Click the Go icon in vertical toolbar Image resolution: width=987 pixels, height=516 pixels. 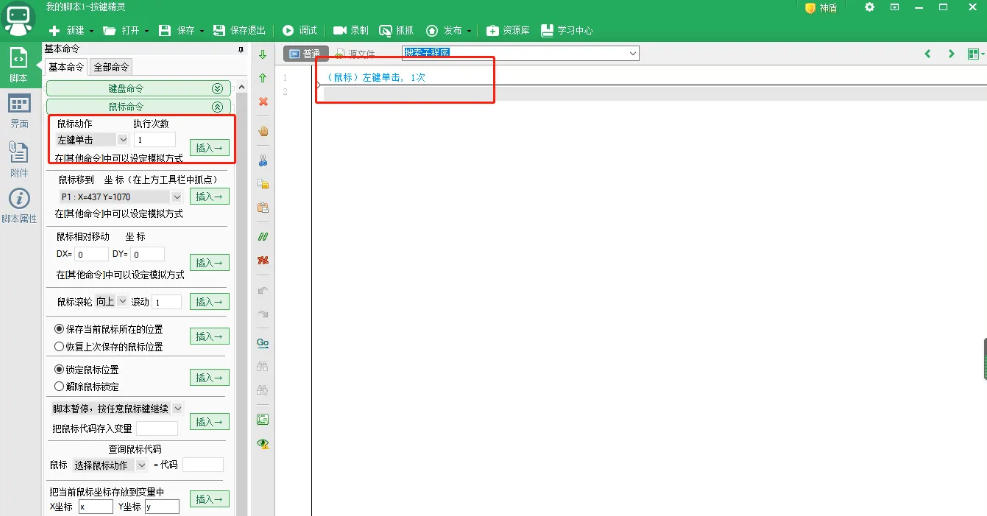point(263,343)
